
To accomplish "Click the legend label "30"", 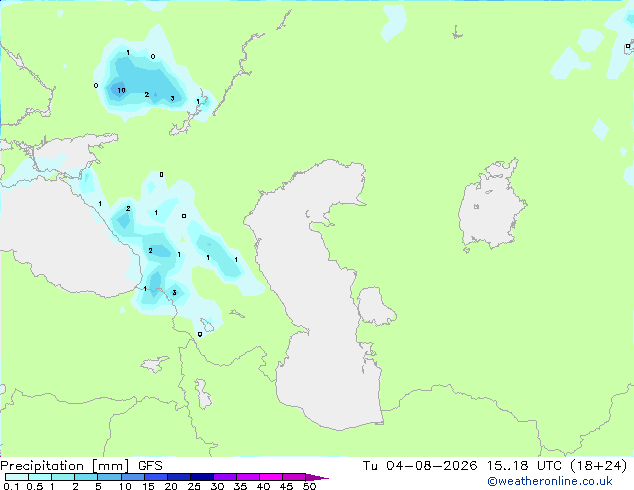I will click(217, 486).
